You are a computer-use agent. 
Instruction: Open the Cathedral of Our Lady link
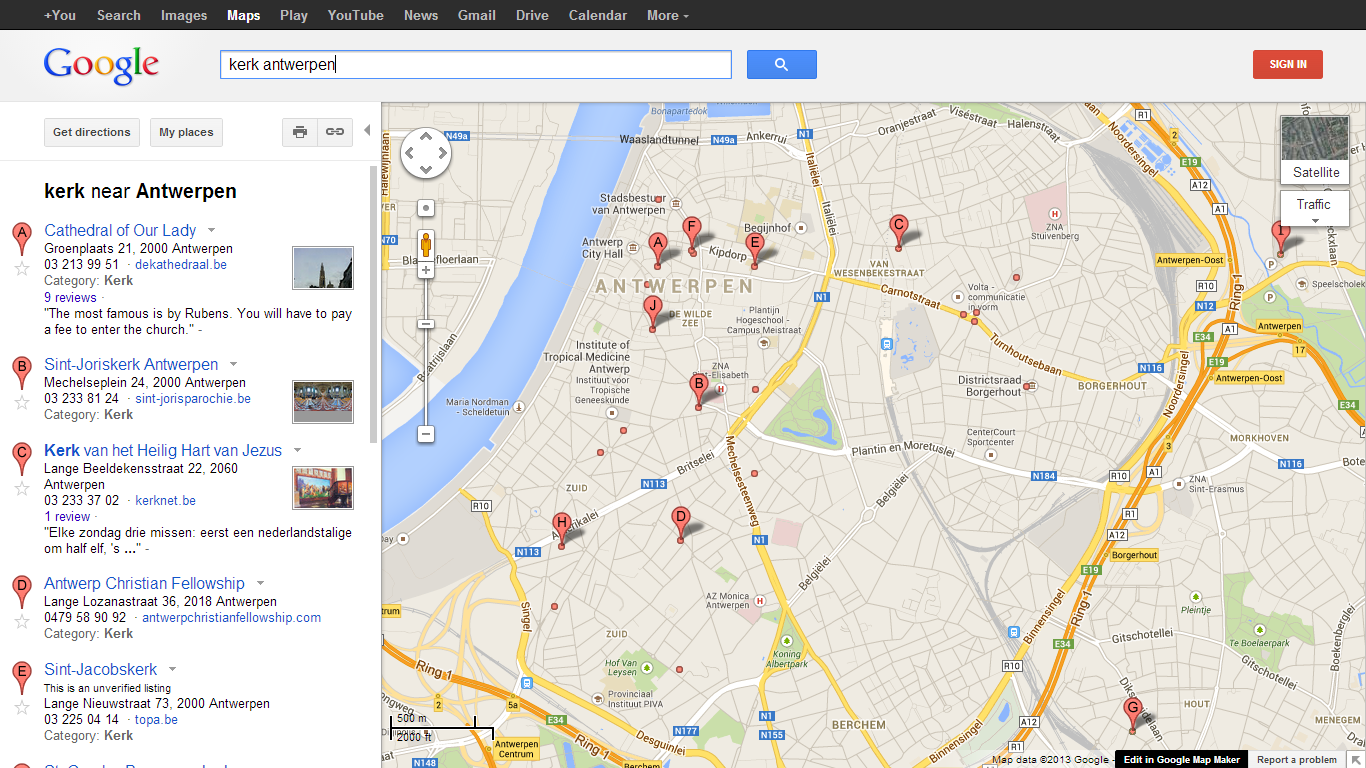click(120, 230)
